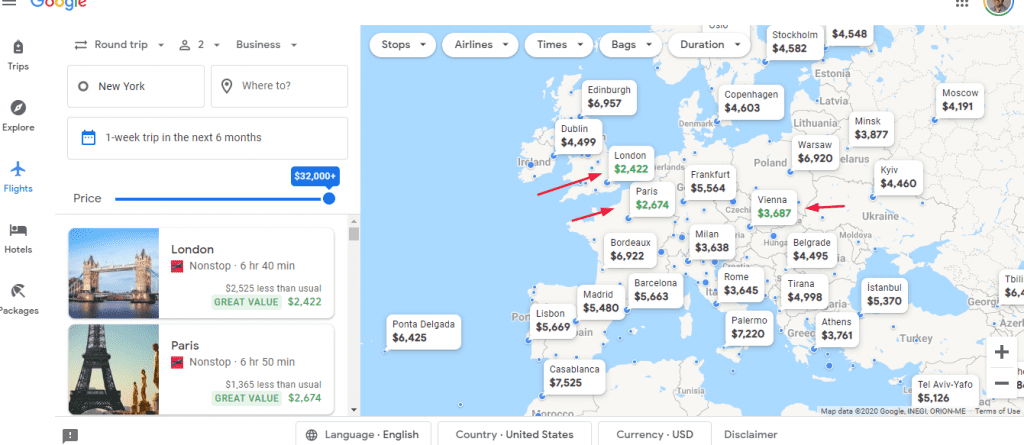Change Language · English setting
1024x445 pixels.
(363, 435)
